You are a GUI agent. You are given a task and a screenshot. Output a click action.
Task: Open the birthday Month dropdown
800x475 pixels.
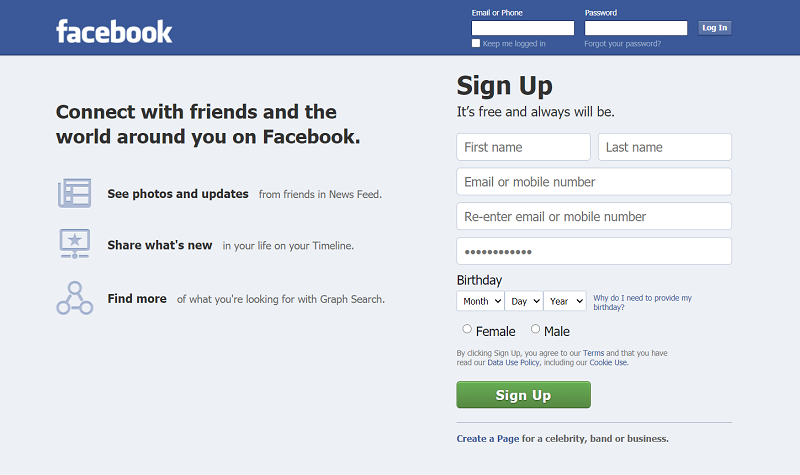click(x=480, y=301)
